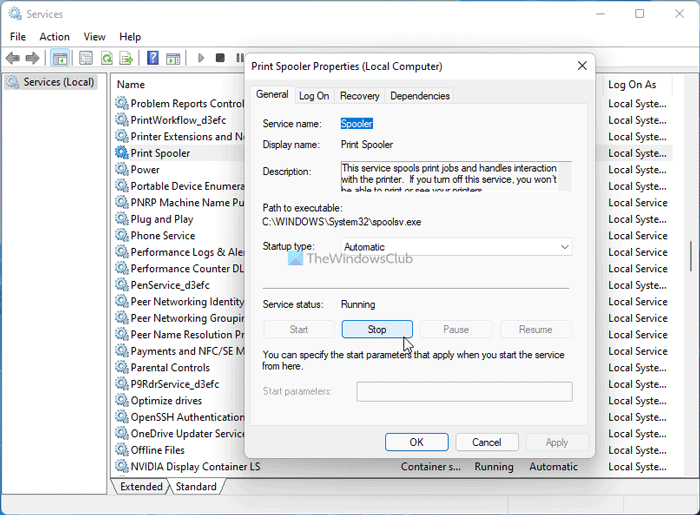Viewport: 700px width, 515px height.
Task: Click OK in Print Spooler Properties
Action: (417, 442)
